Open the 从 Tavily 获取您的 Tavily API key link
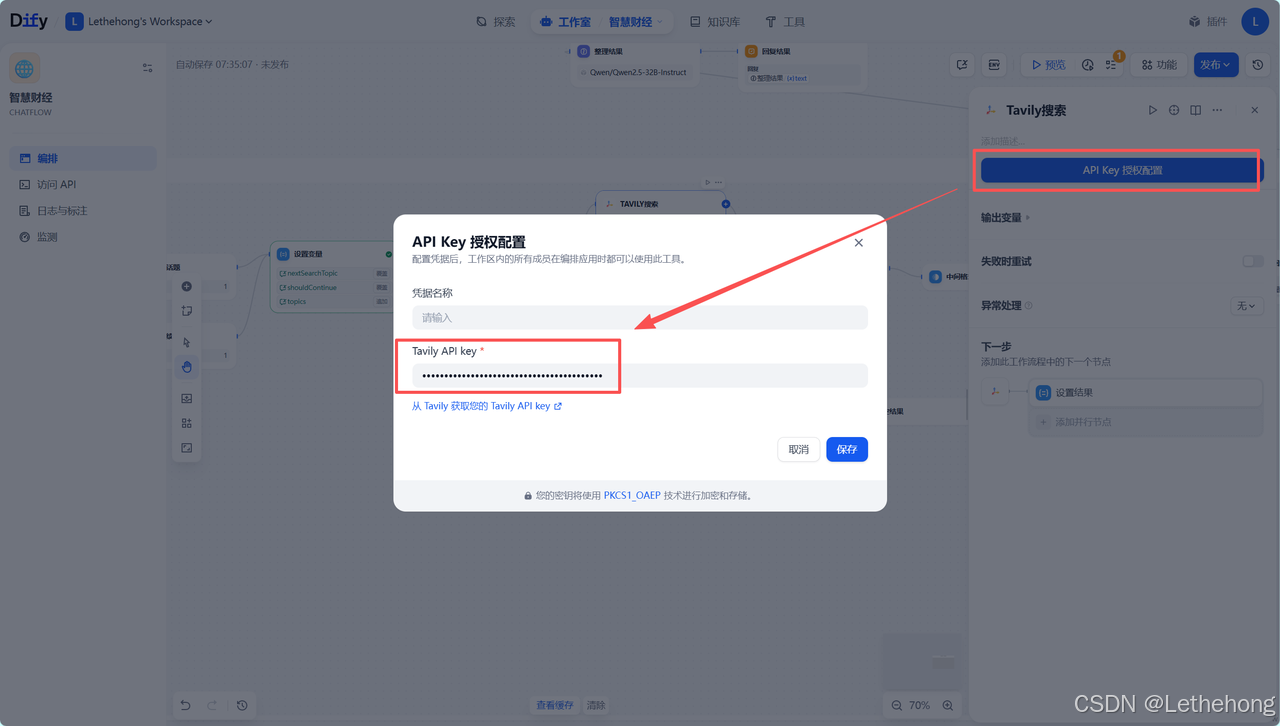Screen dimensions: 1280x726 point(487,406)
